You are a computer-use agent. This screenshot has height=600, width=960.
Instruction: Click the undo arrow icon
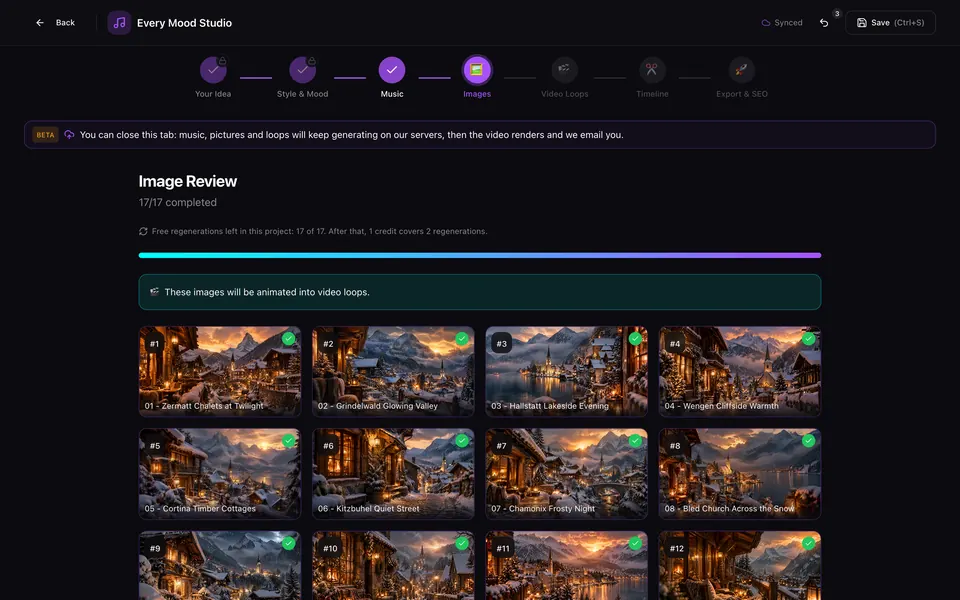coord(824,23)
